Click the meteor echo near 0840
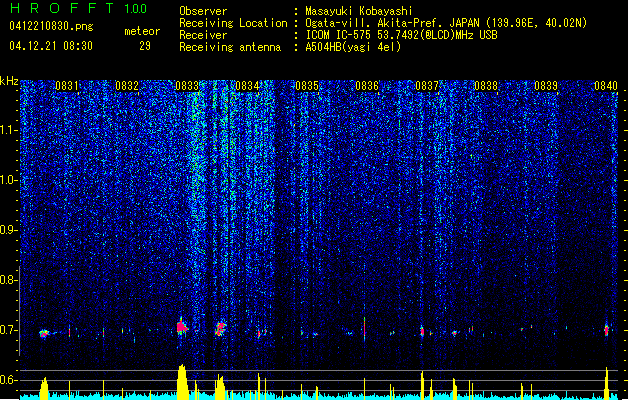Viewport: 629px width, 400px height. coord(607,330)
